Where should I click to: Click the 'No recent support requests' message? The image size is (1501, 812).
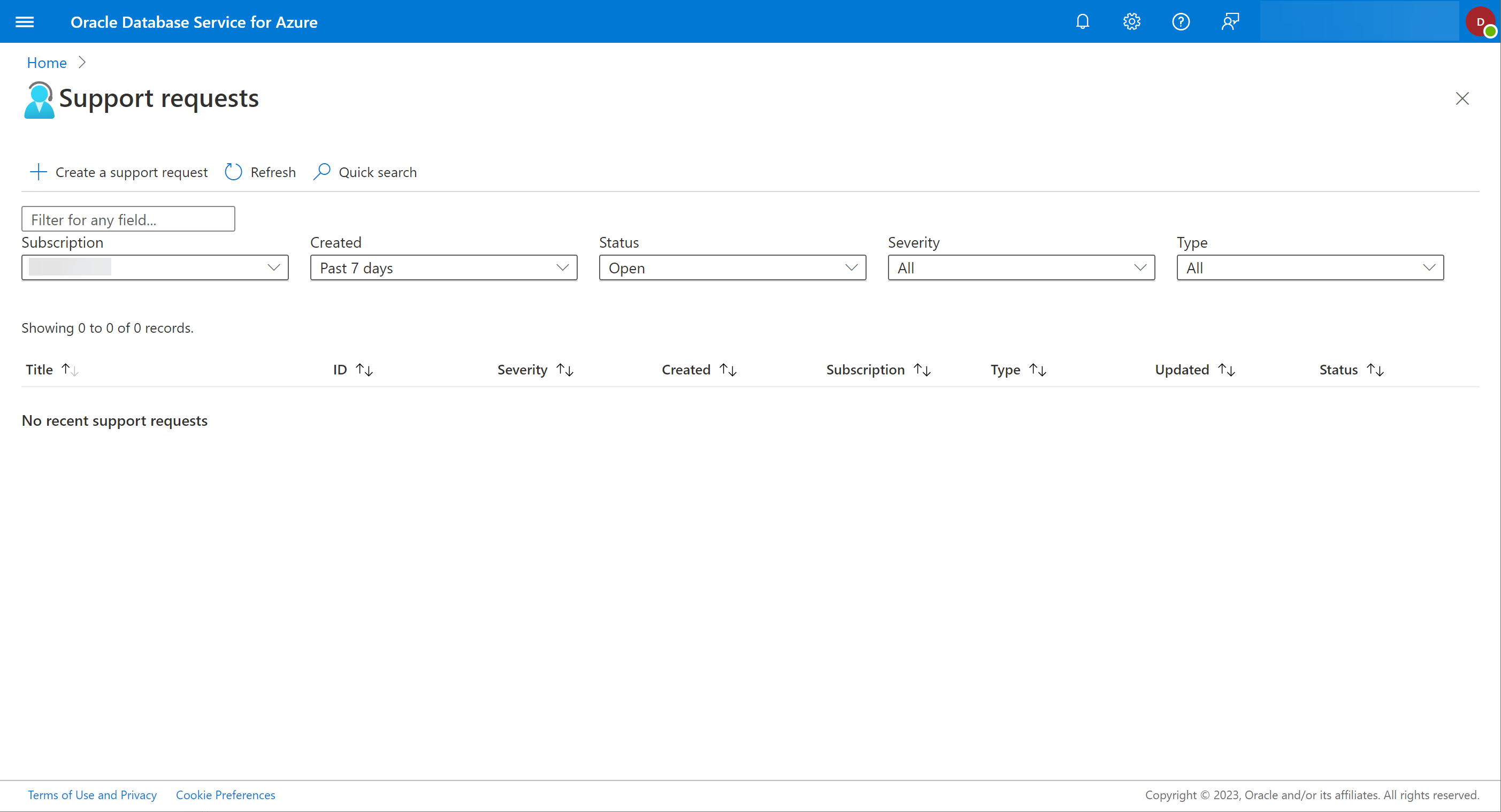(x=114, y=420)
